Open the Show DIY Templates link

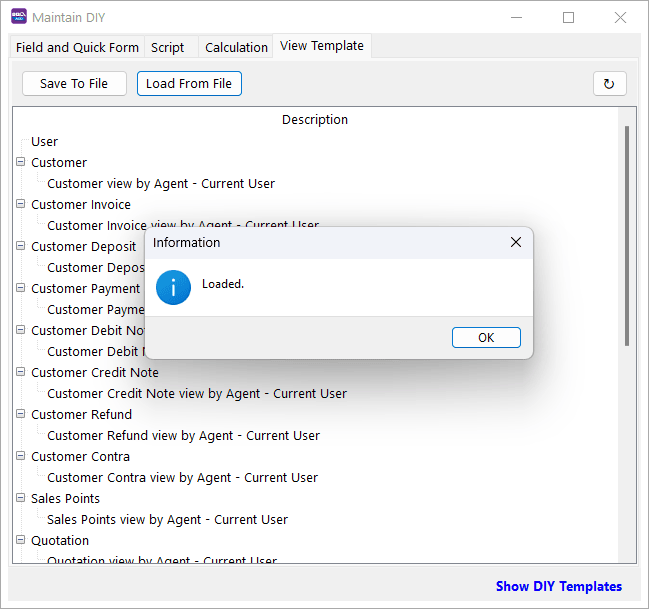pyautogui.click(x=558, y=586)
